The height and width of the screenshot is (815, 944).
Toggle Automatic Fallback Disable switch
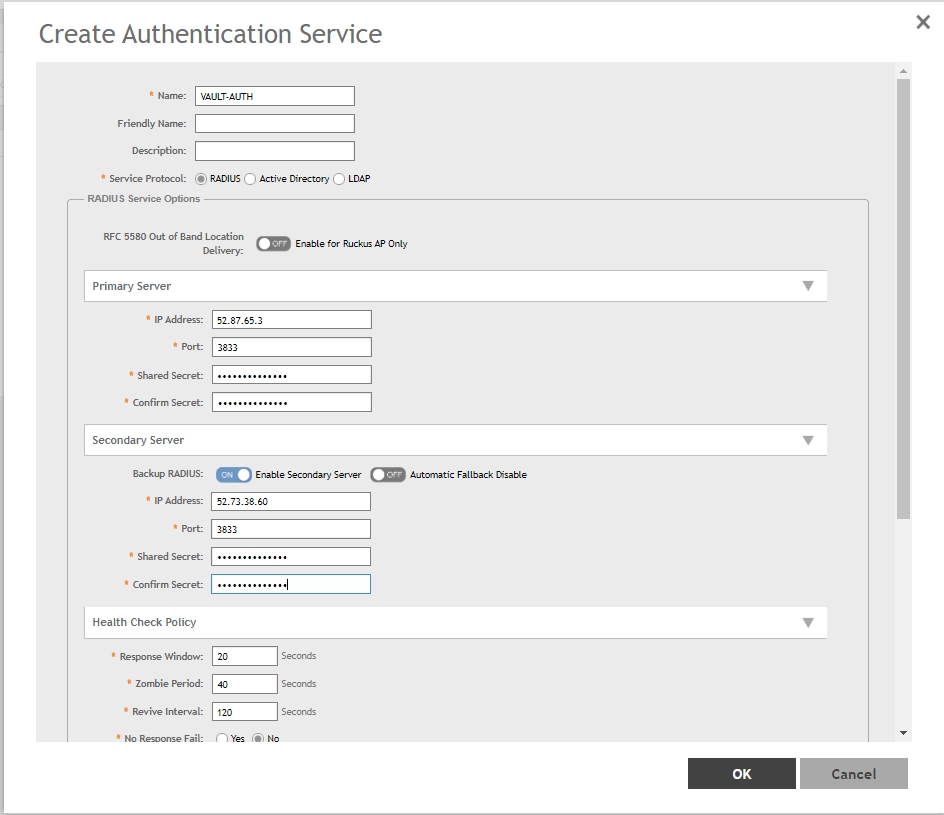coord(388,475)
